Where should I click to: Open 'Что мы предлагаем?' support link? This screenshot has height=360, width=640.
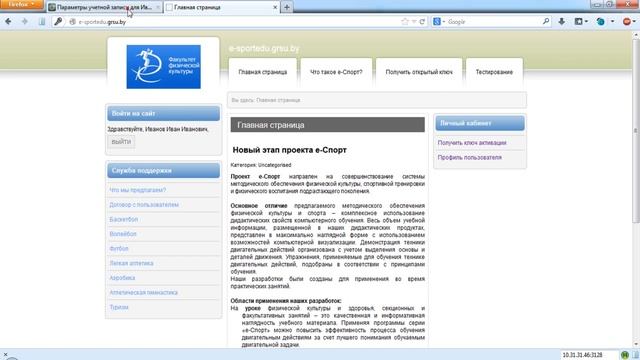(138, 190)
